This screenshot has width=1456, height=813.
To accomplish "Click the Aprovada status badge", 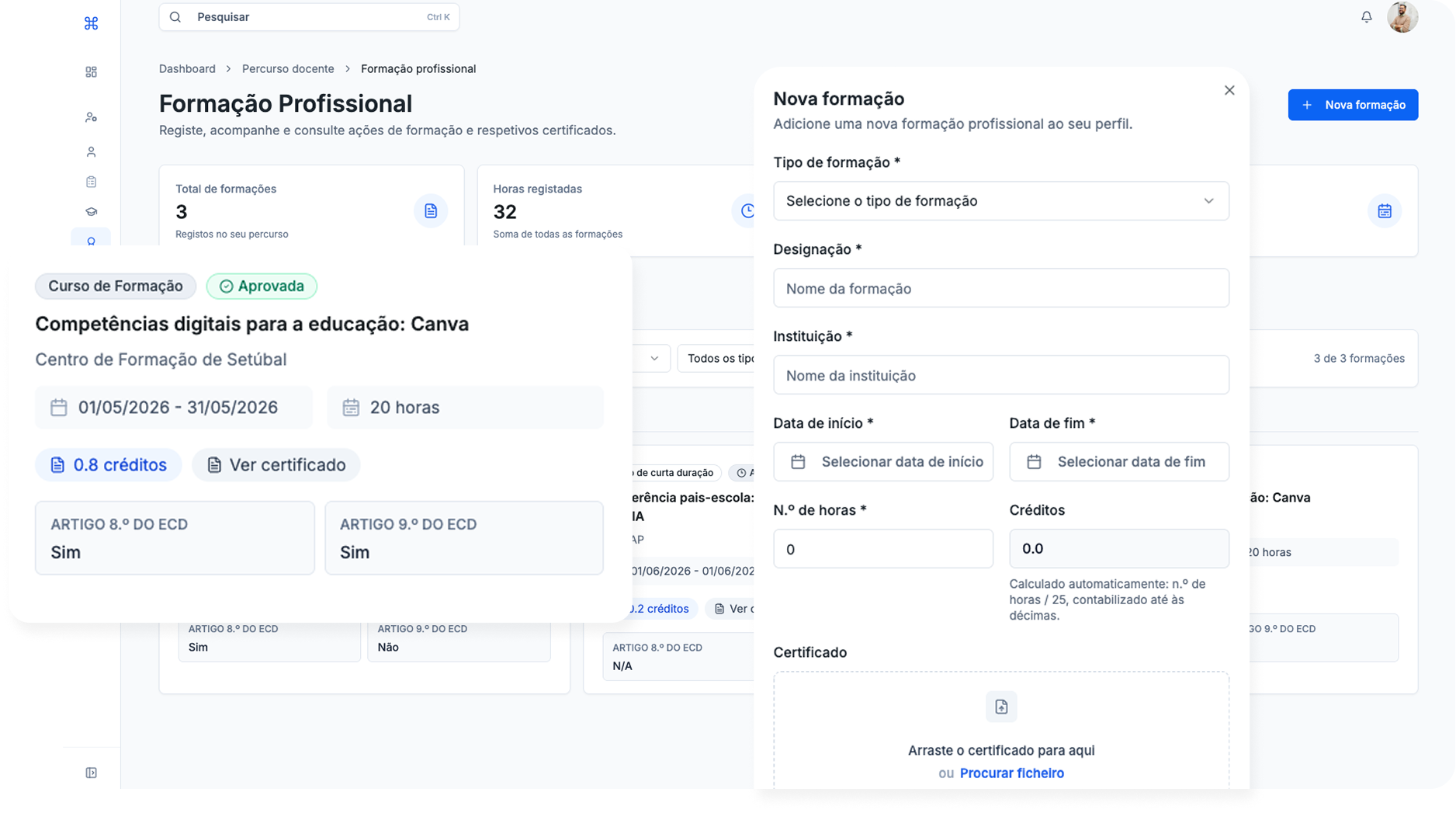I will pos(262,287).
